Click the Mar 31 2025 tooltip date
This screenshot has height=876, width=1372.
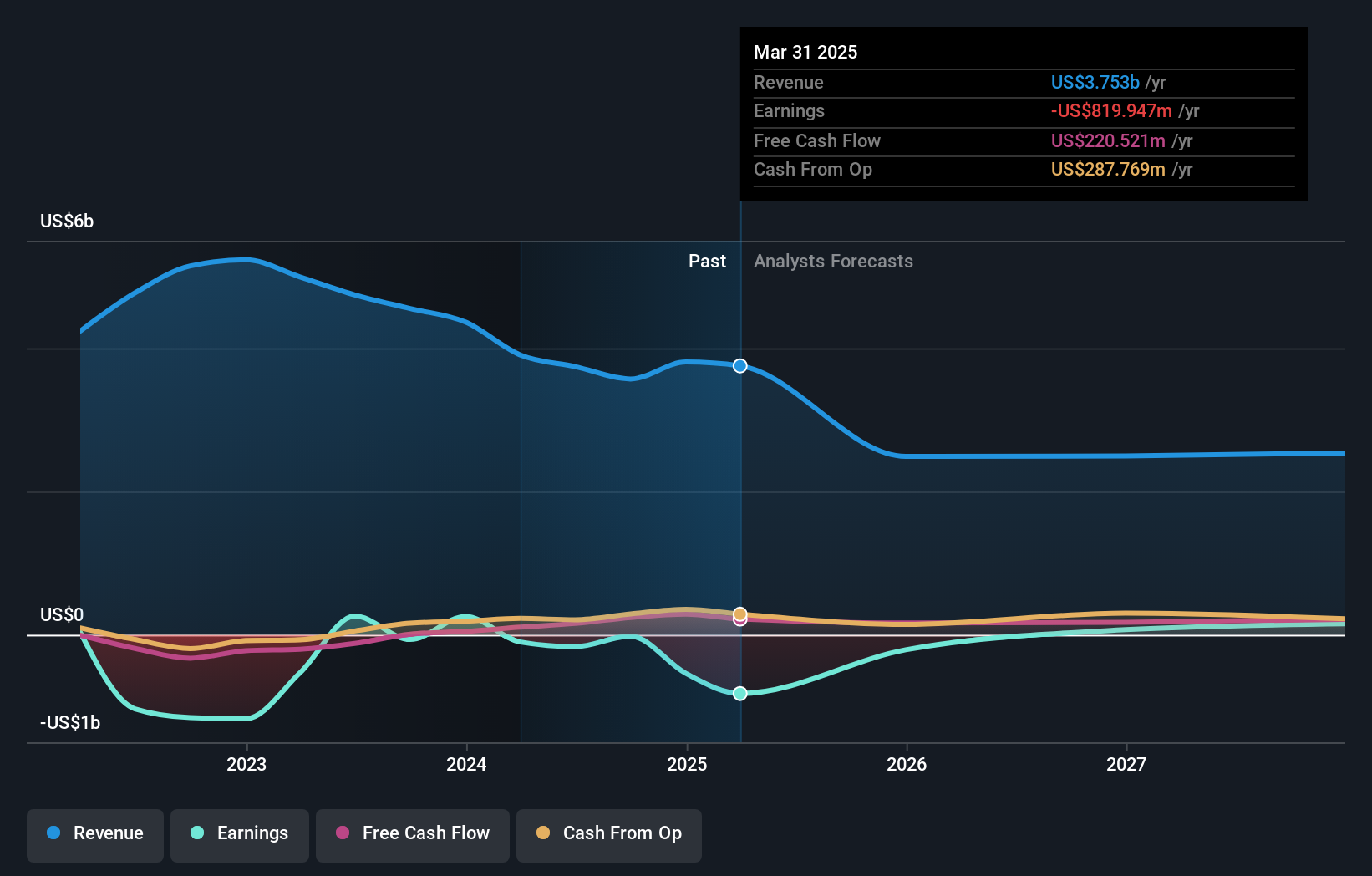805,52
